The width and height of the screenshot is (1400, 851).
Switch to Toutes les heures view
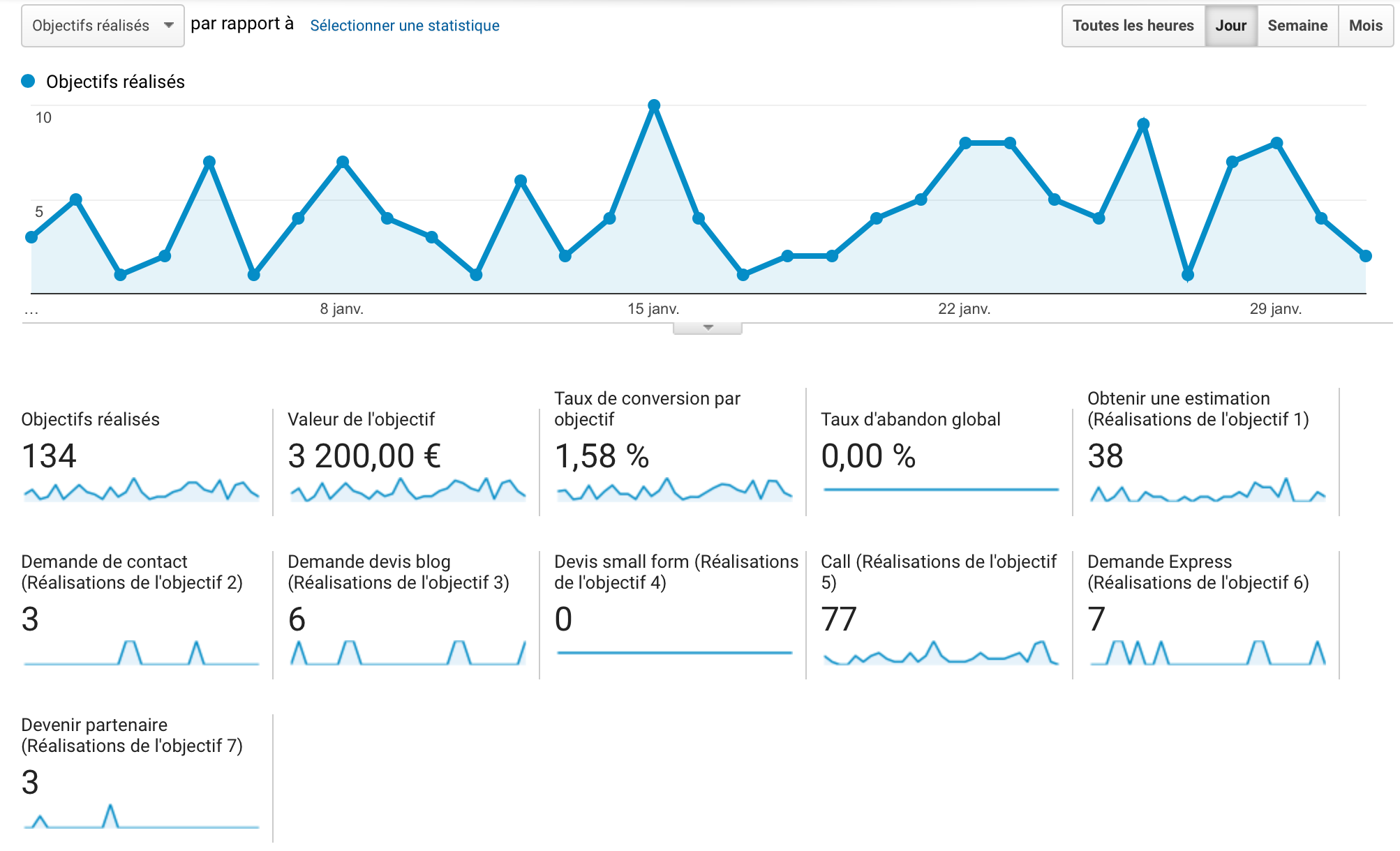pos(1133,26)
